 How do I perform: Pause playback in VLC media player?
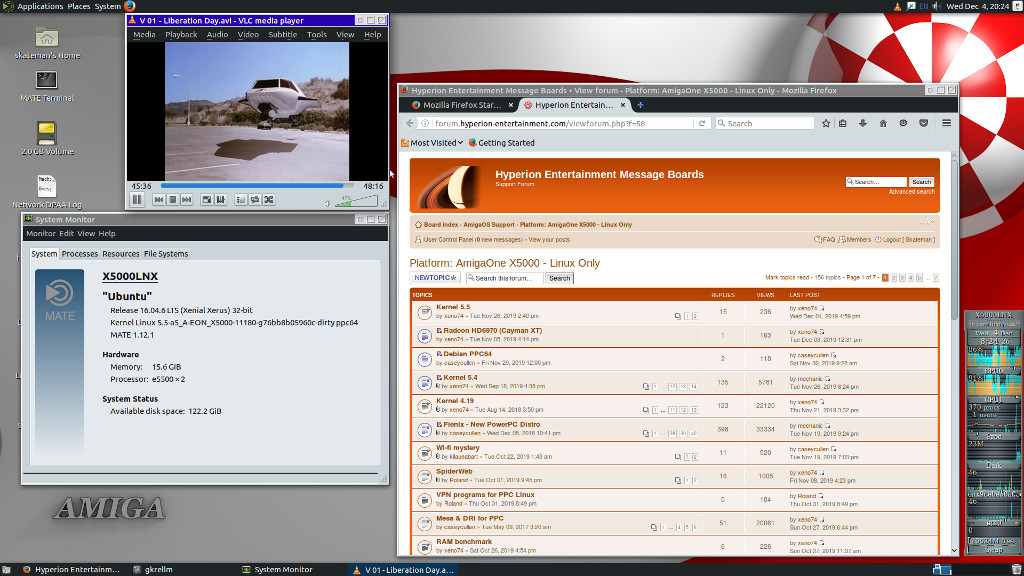click(137, 200)
